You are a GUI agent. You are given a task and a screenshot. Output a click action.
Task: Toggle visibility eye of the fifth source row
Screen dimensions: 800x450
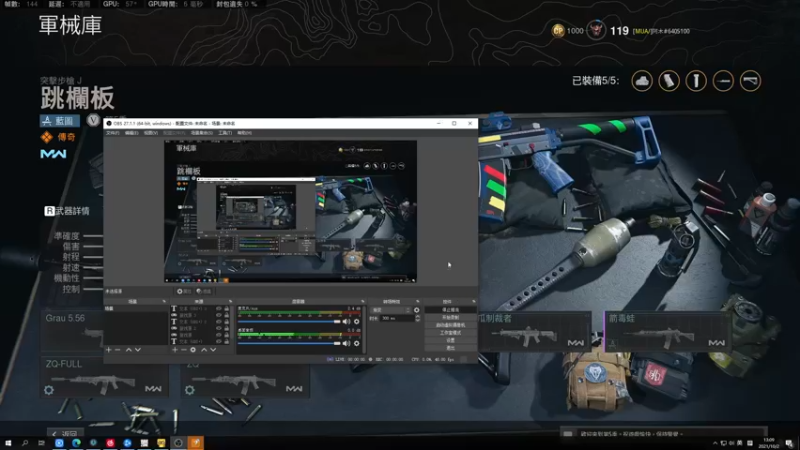[x=219, y=335]
